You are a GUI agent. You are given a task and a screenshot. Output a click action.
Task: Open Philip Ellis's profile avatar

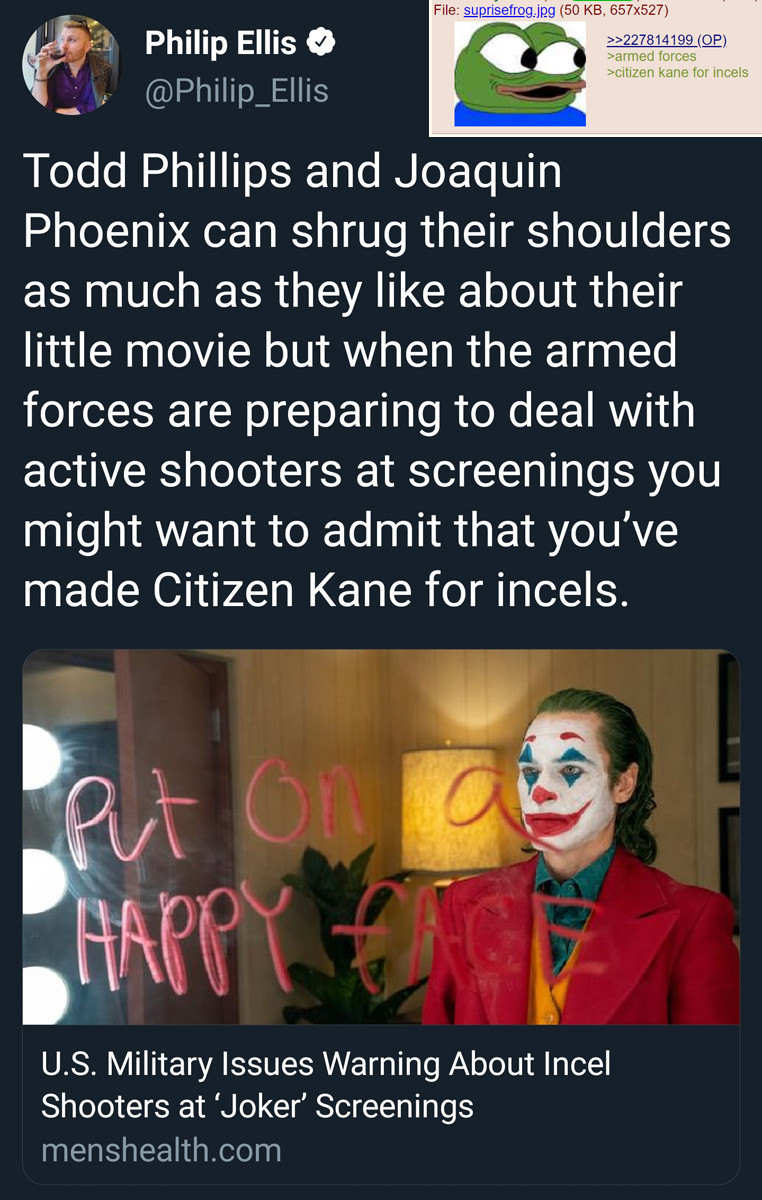coord(71,65)
